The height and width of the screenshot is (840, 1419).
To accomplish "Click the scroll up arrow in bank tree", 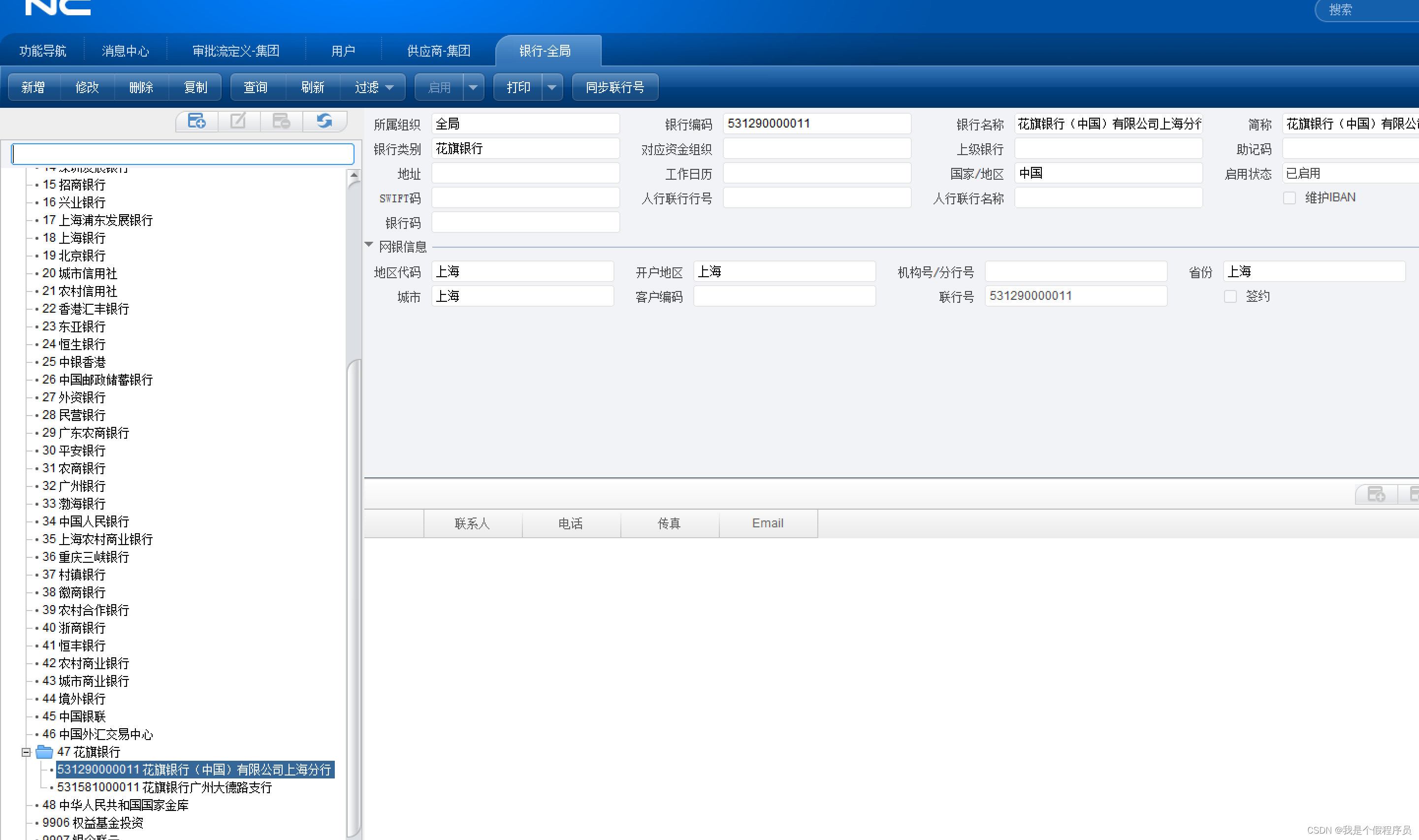I will [x=354, y=175].
